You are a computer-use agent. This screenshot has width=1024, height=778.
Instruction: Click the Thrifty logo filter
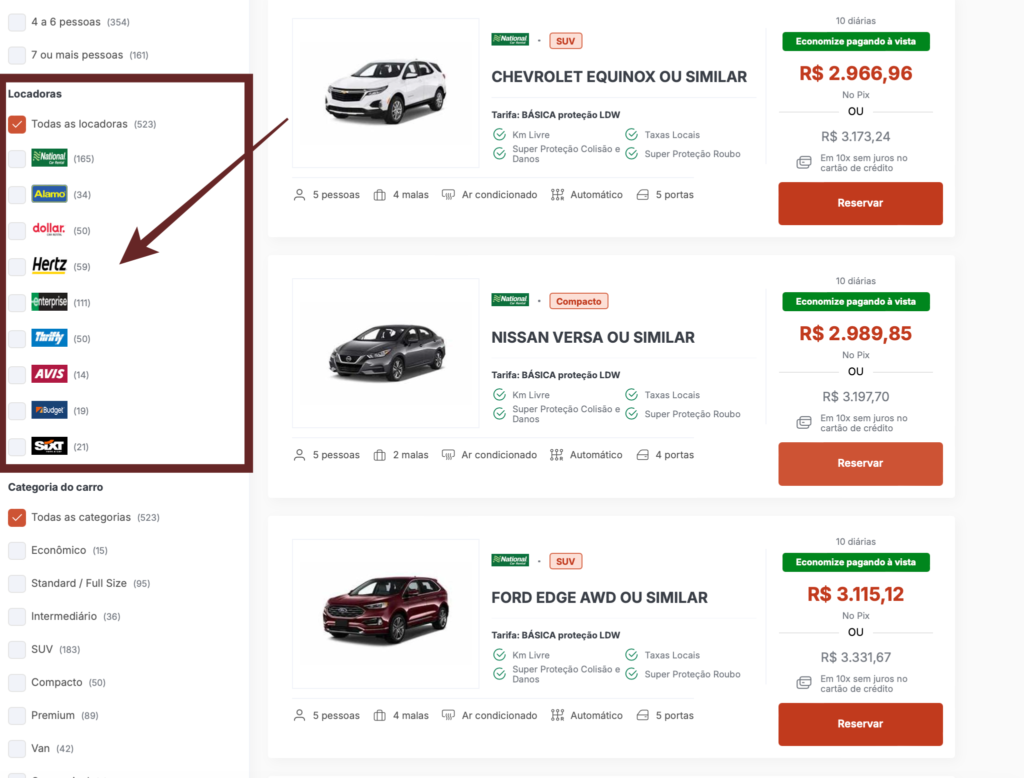[49, 338]
